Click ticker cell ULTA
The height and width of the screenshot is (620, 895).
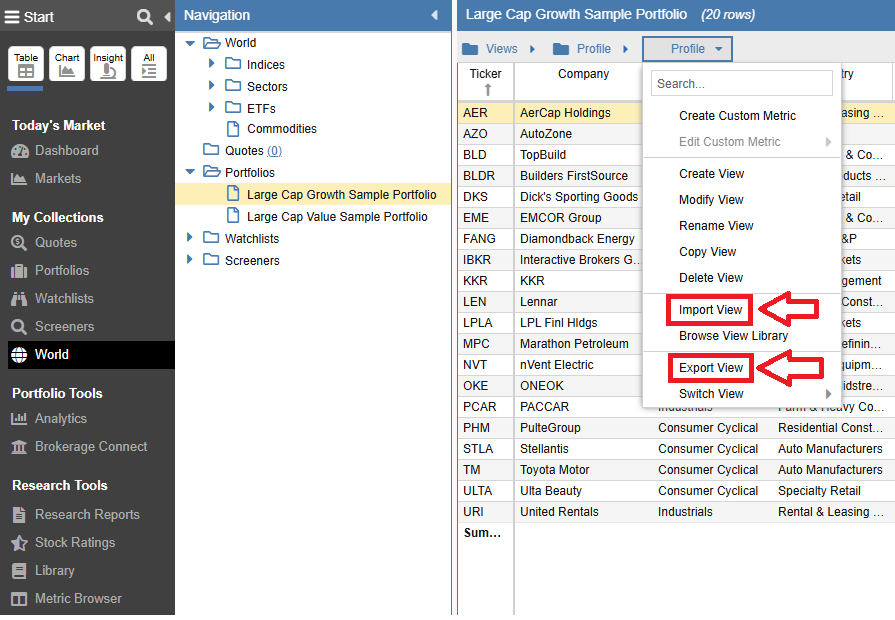pos(477,491)
